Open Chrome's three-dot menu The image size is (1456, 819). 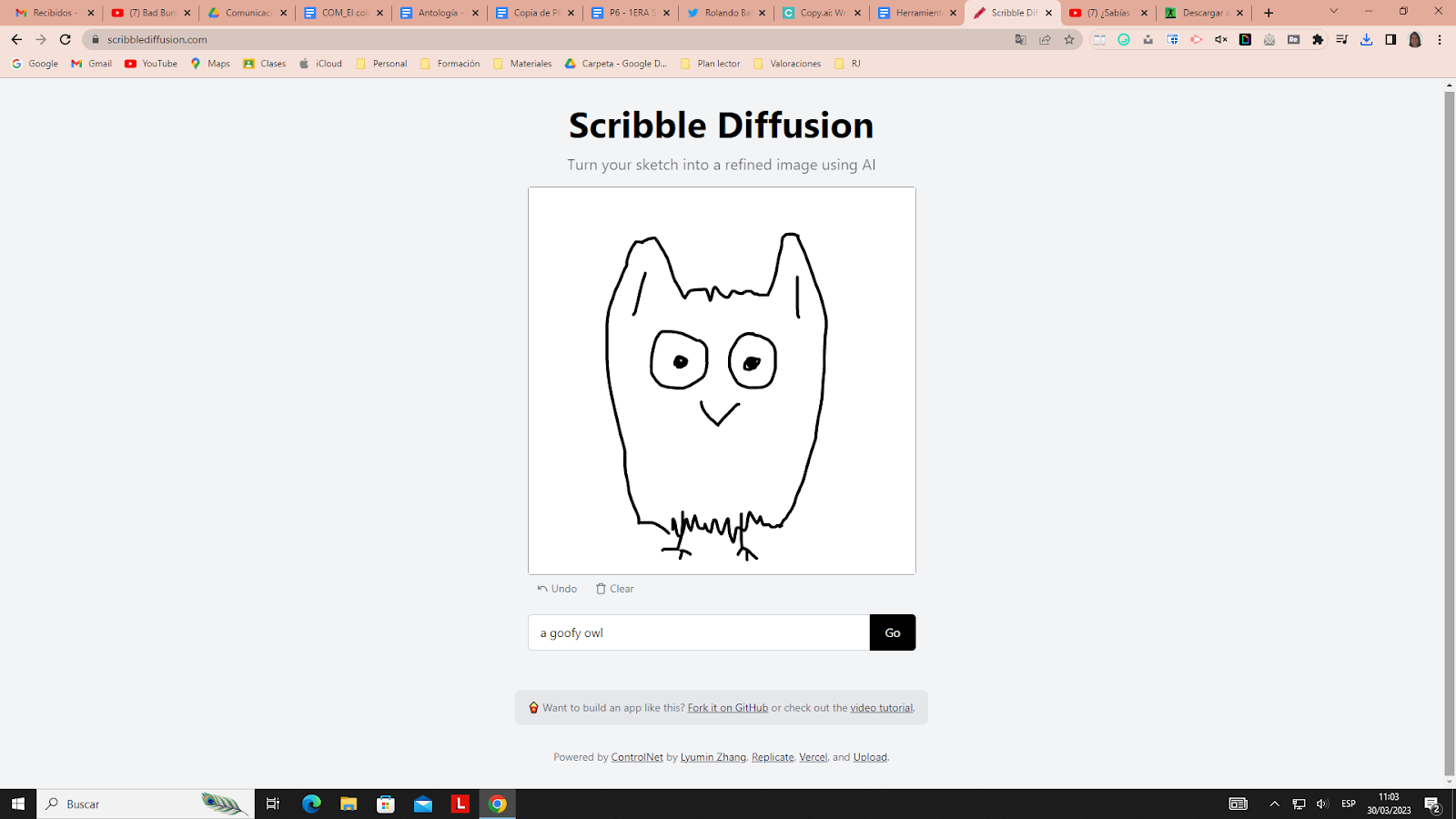pos(1440,39)
